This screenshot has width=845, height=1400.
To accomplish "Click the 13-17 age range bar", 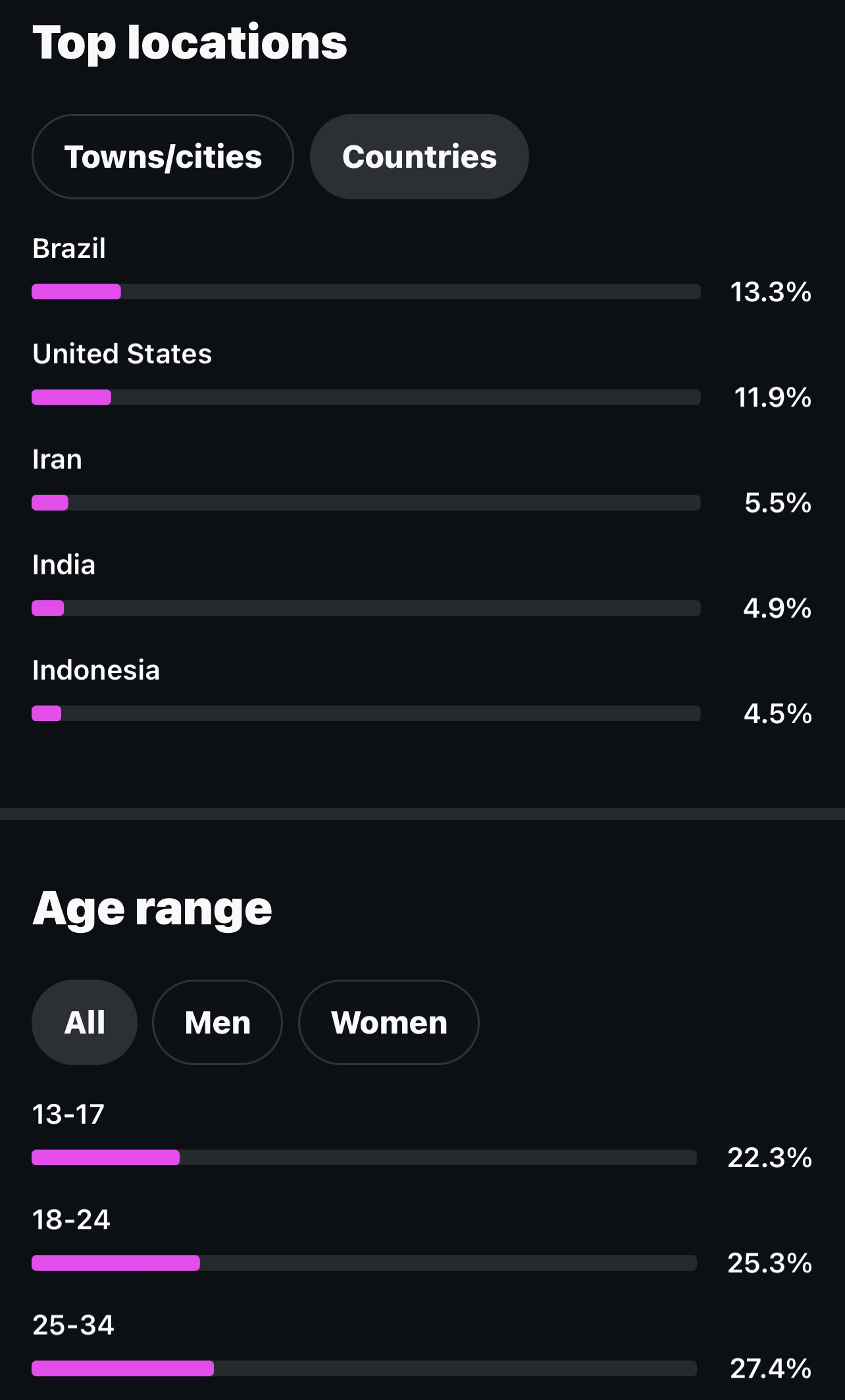I will pyautogui.click(x=364, y=1157).
